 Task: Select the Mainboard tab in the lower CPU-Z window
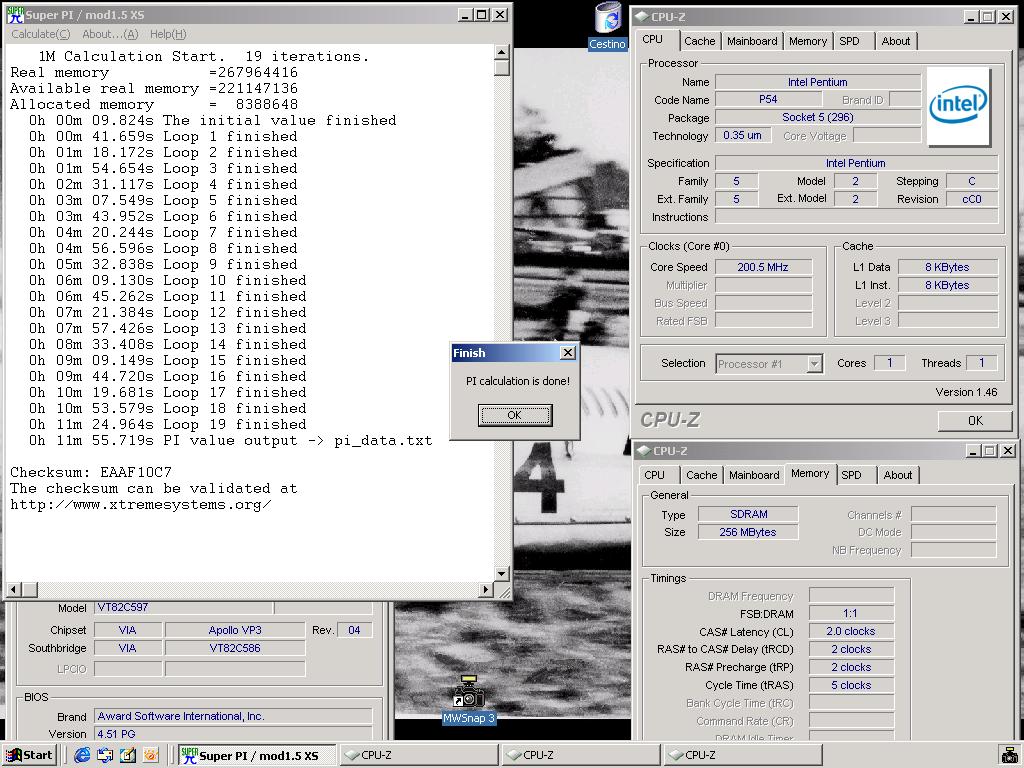tap(754, 475)
